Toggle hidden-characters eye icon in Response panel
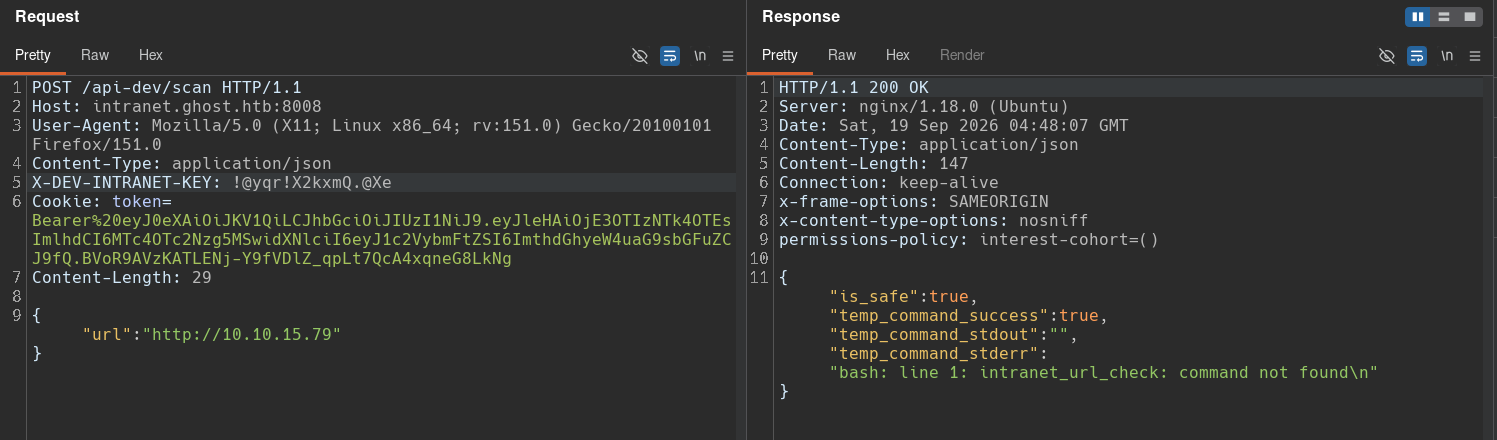Screen dimensions: 1497x440 coord(1387,56)
